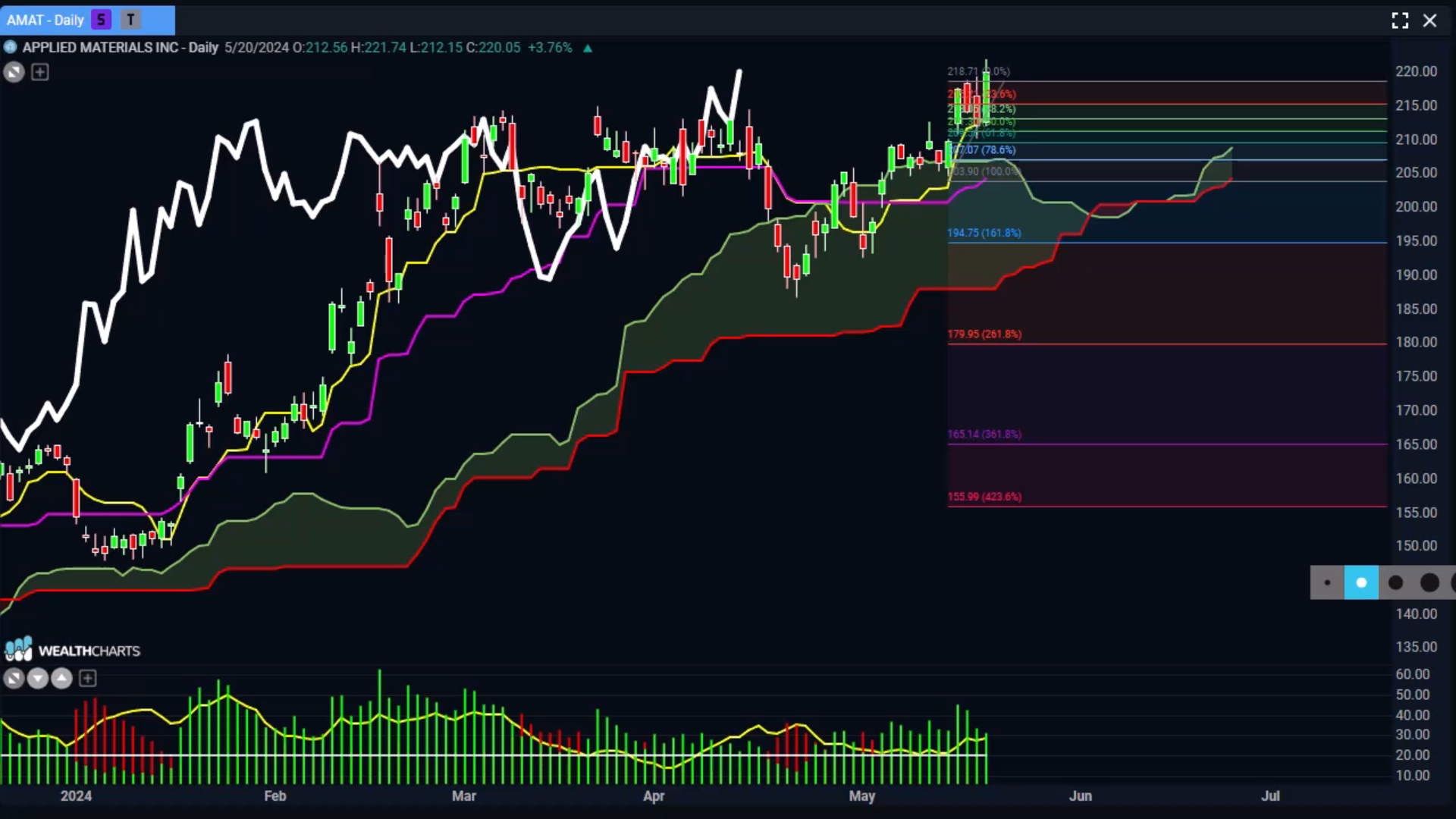Add indicator to the lower pane
1456x819 pixels.
[x=88, y=678]
